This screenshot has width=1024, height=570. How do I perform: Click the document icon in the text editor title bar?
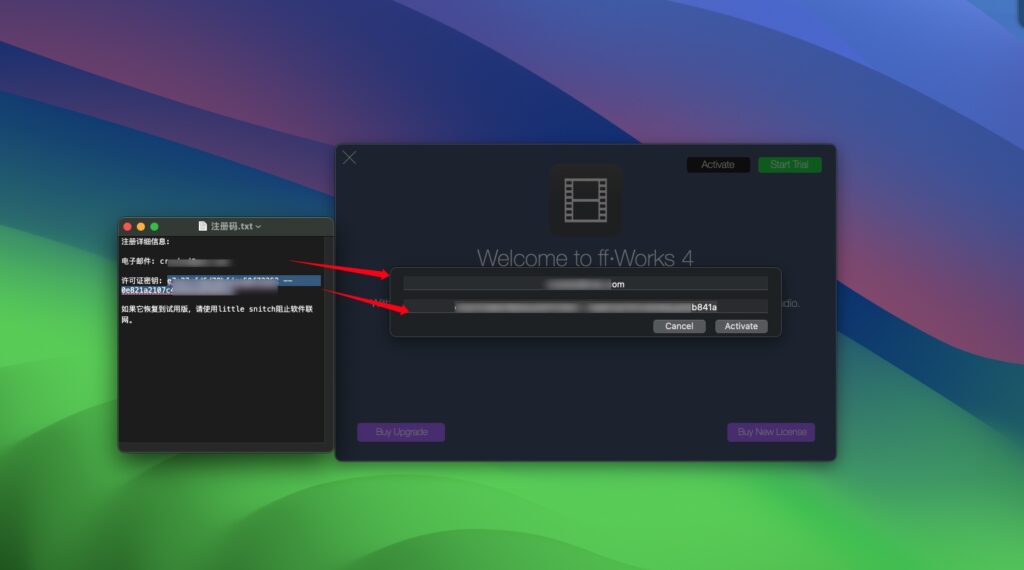[x=202, y=226]
